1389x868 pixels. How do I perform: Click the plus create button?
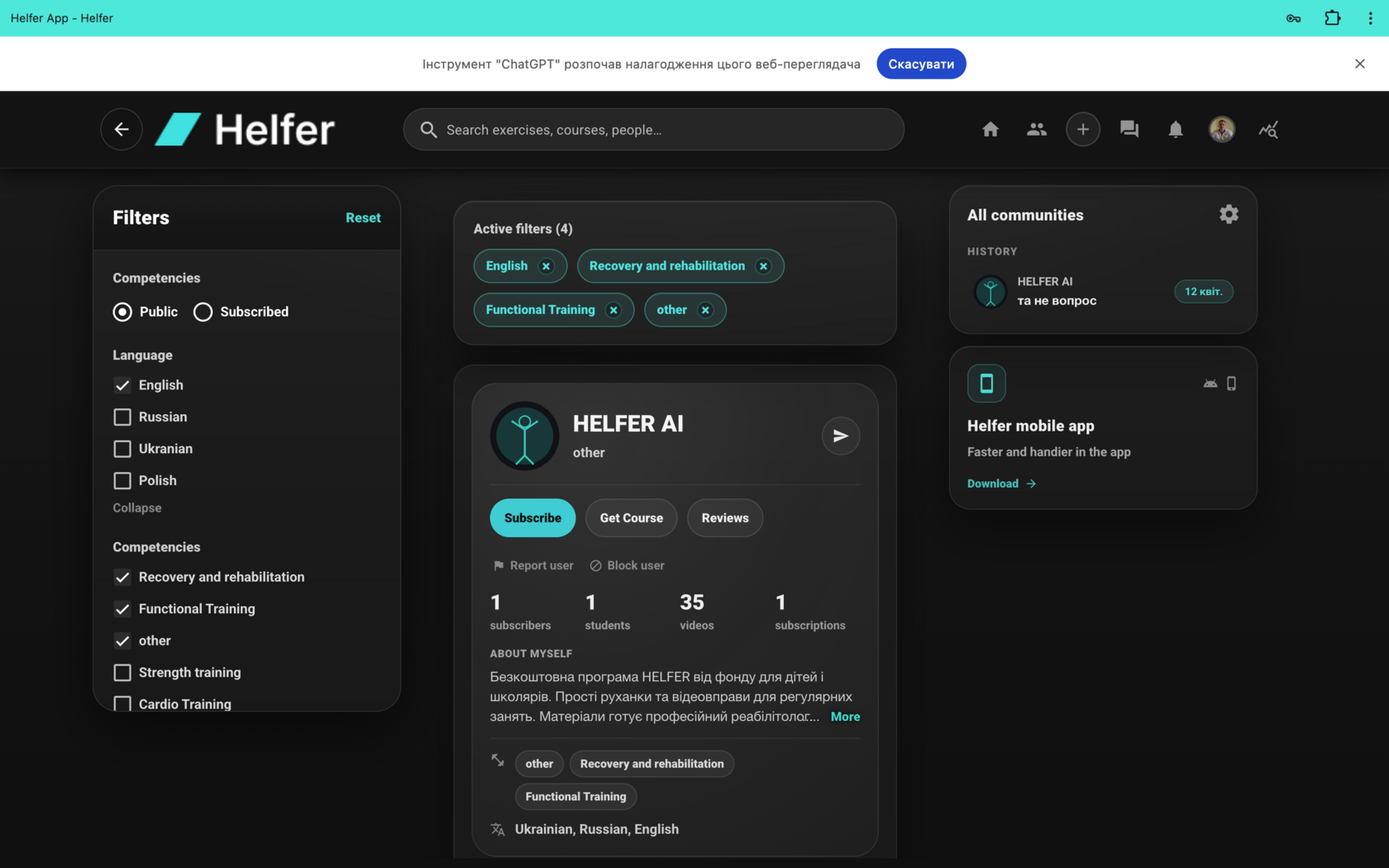[1083, 129]
